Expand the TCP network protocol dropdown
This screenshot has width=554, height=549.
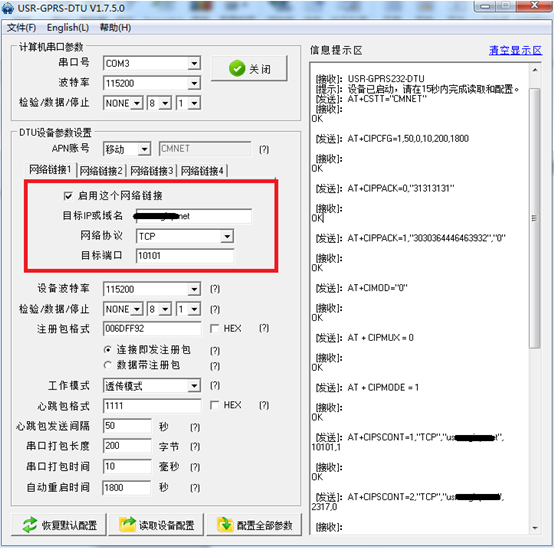point(227,236)
